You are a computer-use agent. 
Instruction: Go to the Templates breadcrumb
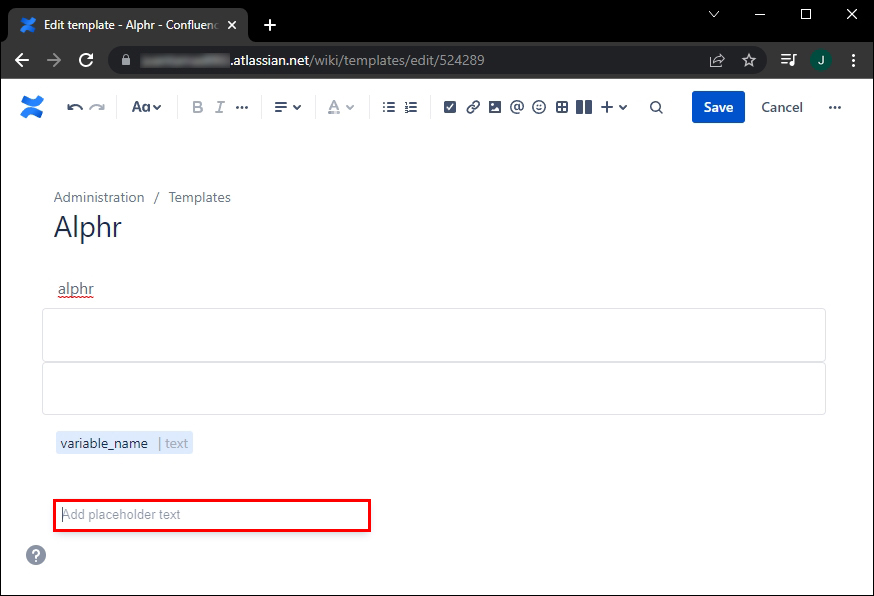[200, 197]
